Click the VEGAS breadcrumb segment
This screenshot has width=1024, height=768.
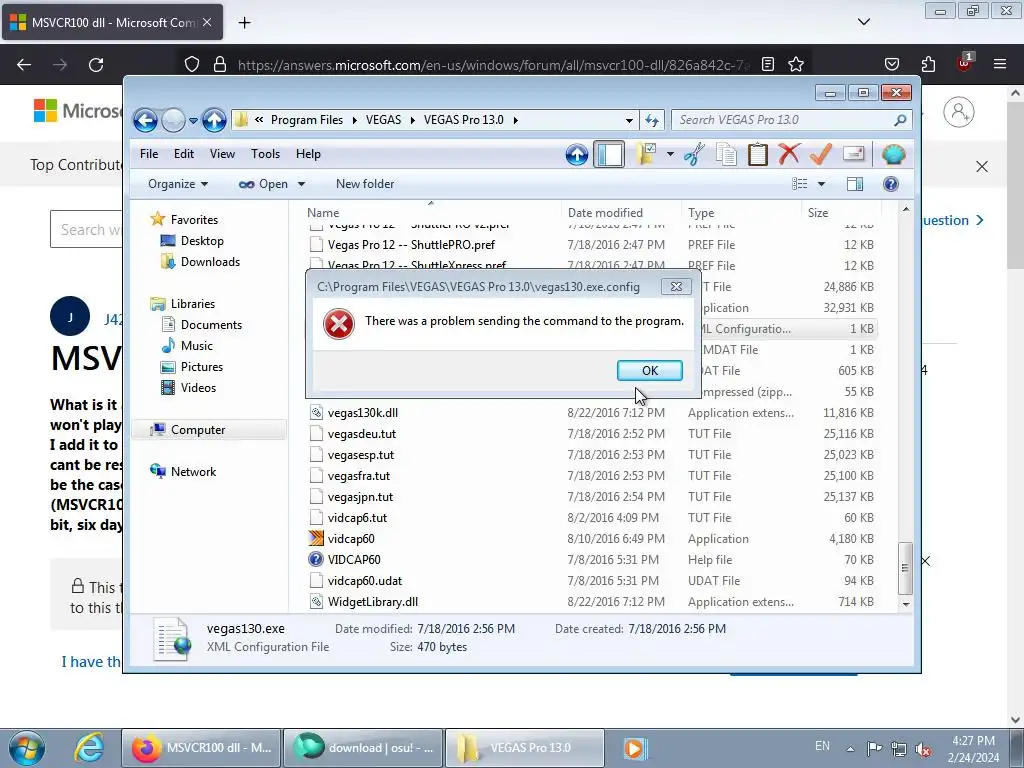click(383, 120)
